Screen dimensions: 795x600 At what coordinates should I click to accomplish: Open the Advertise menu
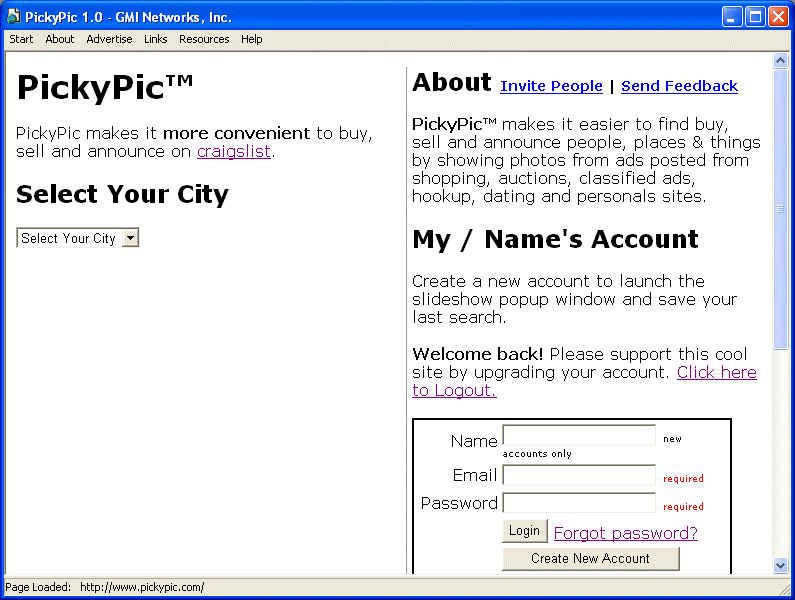[109, 39]
